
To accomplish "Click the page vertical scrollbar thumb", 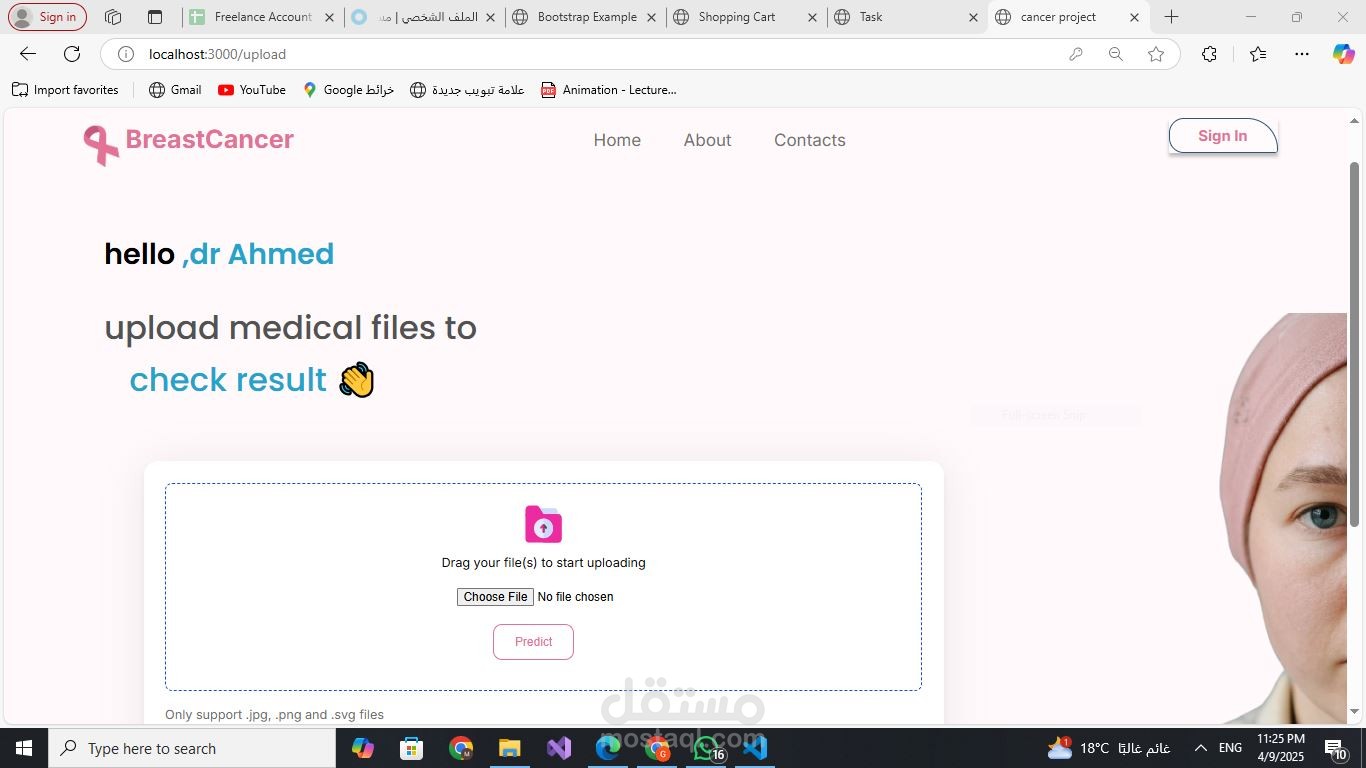I will 1355,344.
